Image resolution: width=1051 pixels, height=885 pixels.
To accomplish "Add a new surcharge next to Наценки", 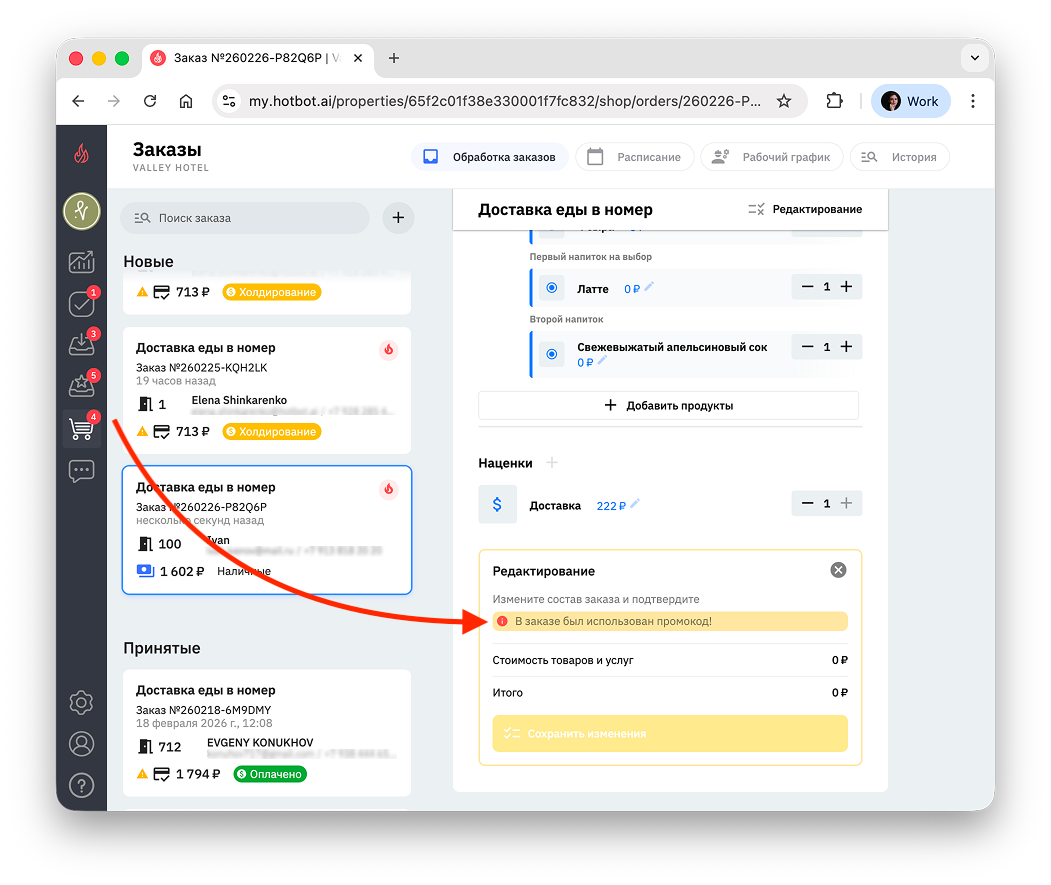I will (552, 463).
